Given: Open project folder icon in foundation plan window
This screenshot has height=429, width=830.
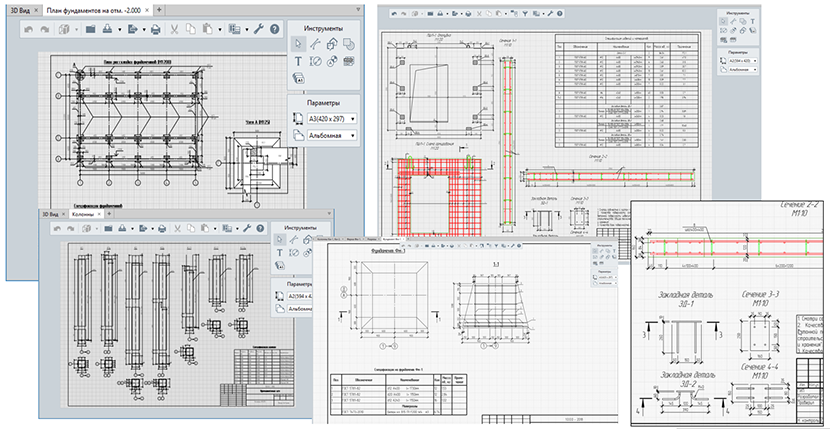Looking at the screenshot, I should 91,29.
